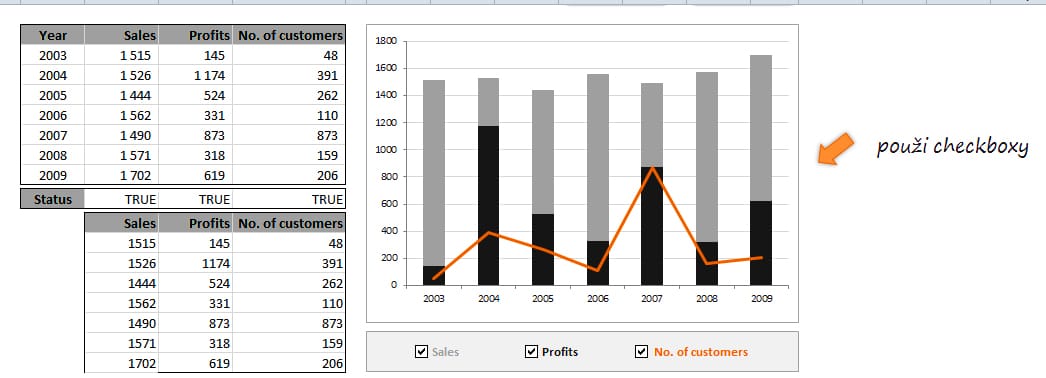Screen dimensions: 1046x378
Task: Click the 'použi checkboxy' handwritten text
Action: (952, 147)
